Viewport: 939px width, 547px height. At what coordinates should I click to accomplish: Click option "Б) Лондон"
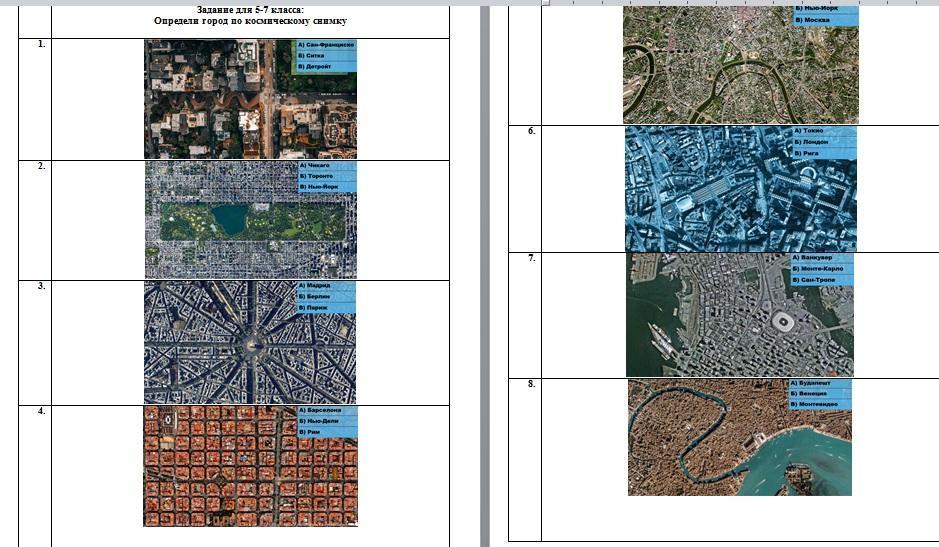coord(811,142)
